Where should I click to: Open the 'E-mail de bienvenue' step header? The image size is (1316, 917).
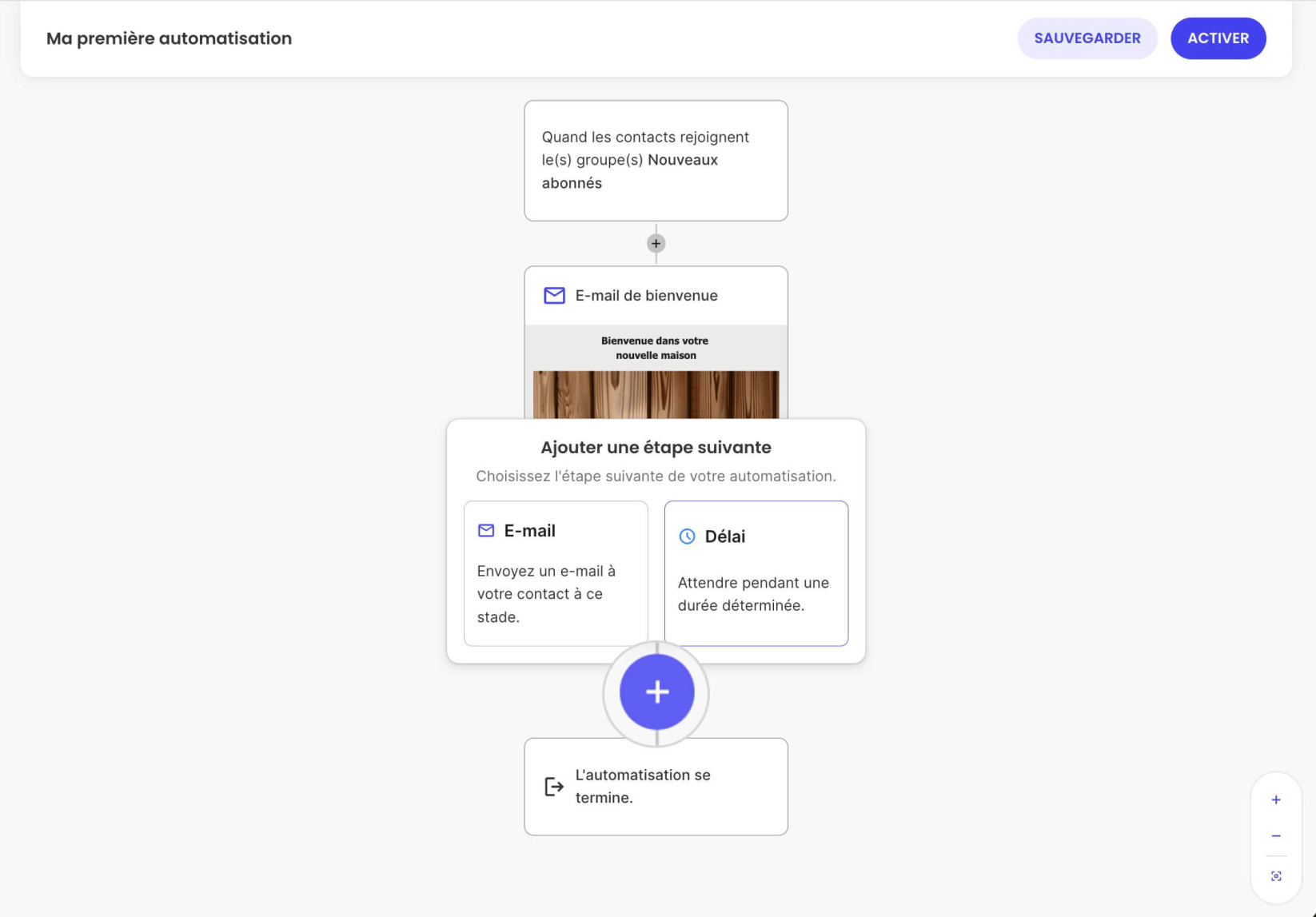coord(656,296)
